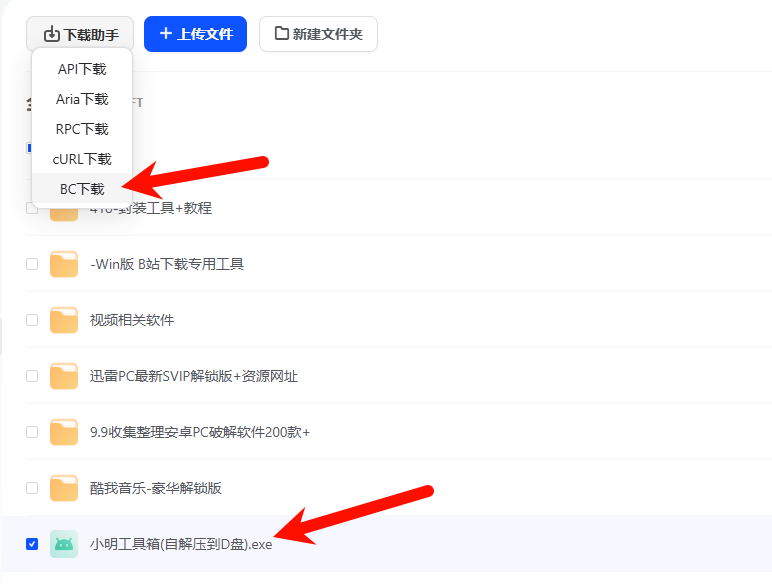Screen dimensions: 772x584
Task: Choose cURL下载 from the menu
Action: pyautogui.click(x=82, y=159)
